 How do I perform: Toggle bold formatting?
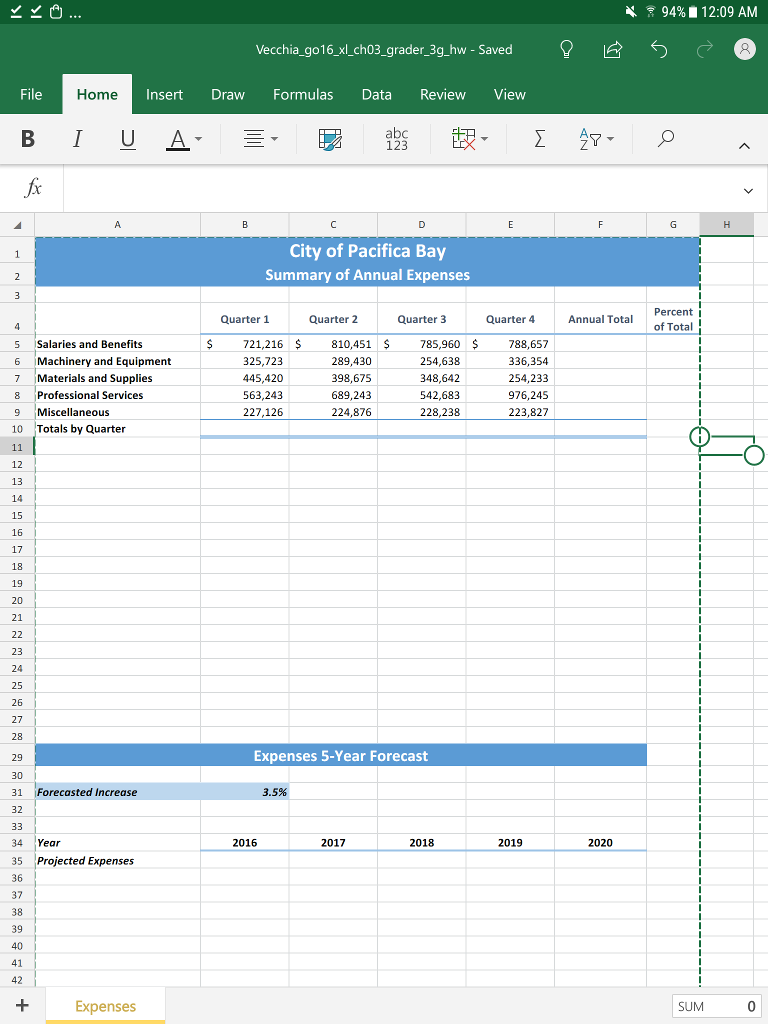point(30,142)
